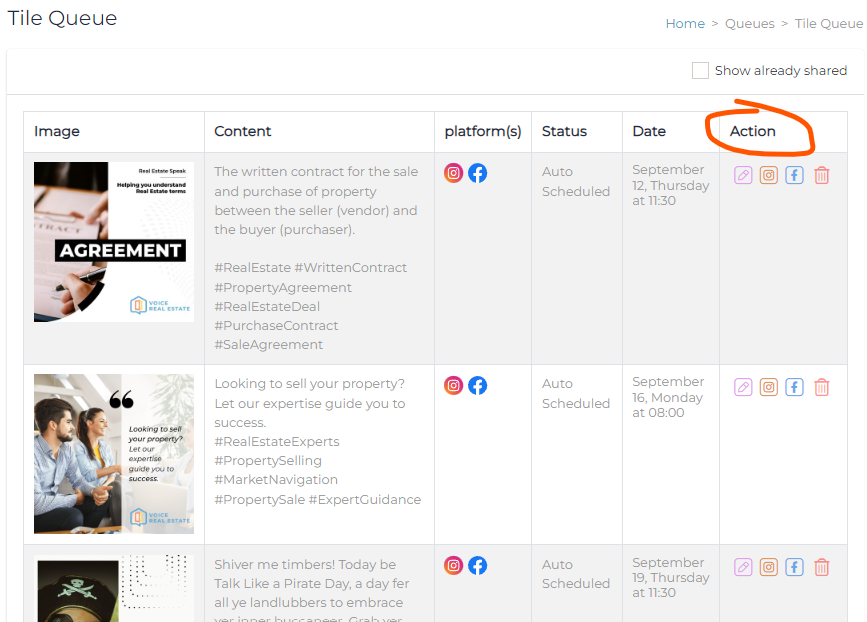The height and width of the screenshot is (622, 867).
Task: Edit the Pirate Day post
Action: pyautogui.click(x=743, y=567)
